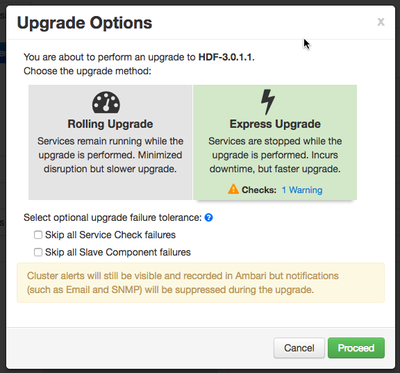Select the Rolling Upgrade heading
This screenshot has width=400, height=373.
pyautogui.click(x=110, y=124)
